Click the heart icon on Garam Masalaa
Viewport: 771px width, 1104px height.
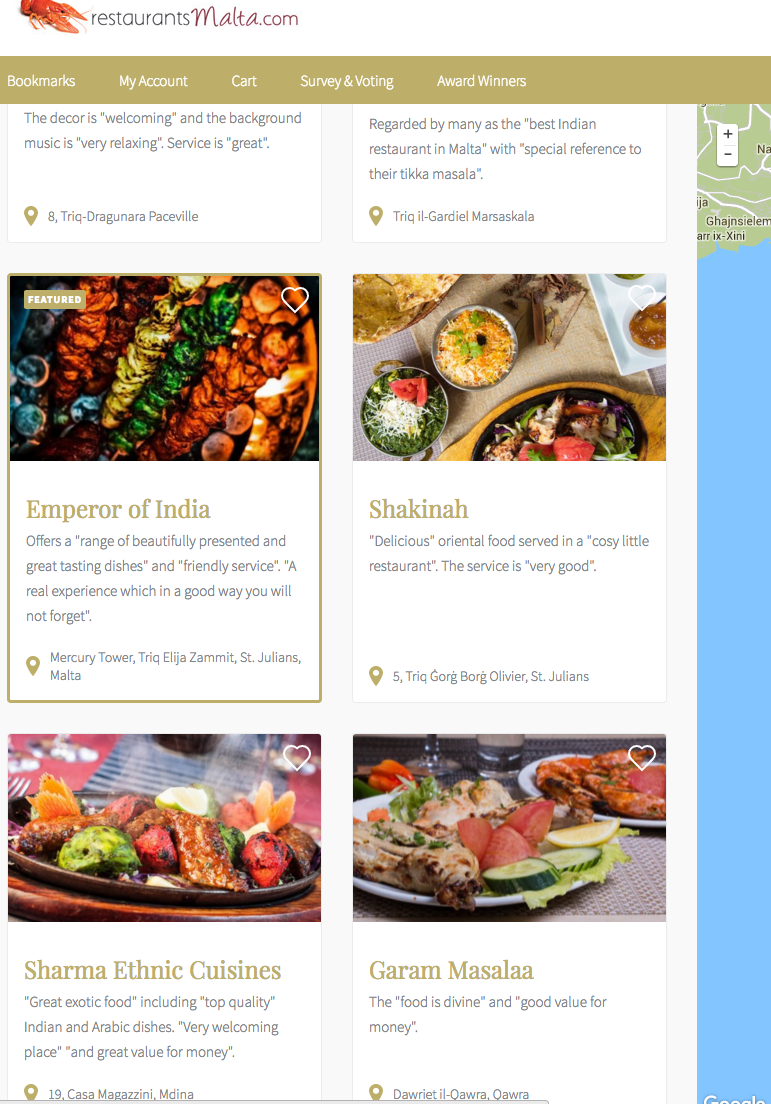(641, 758)
